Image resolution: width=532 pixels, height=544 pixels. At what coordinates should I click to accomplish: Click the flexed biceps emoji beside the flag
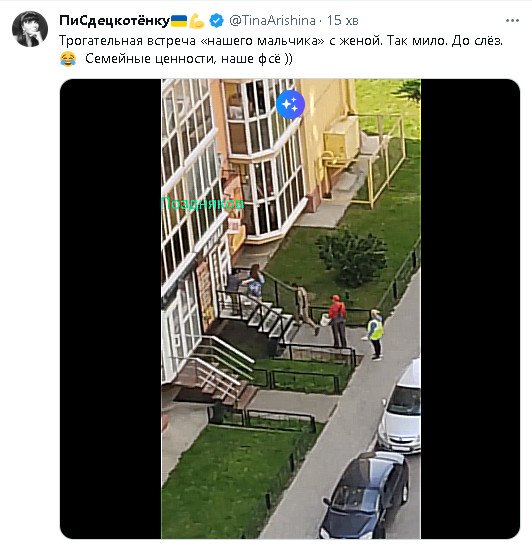(x=197, y=21)
